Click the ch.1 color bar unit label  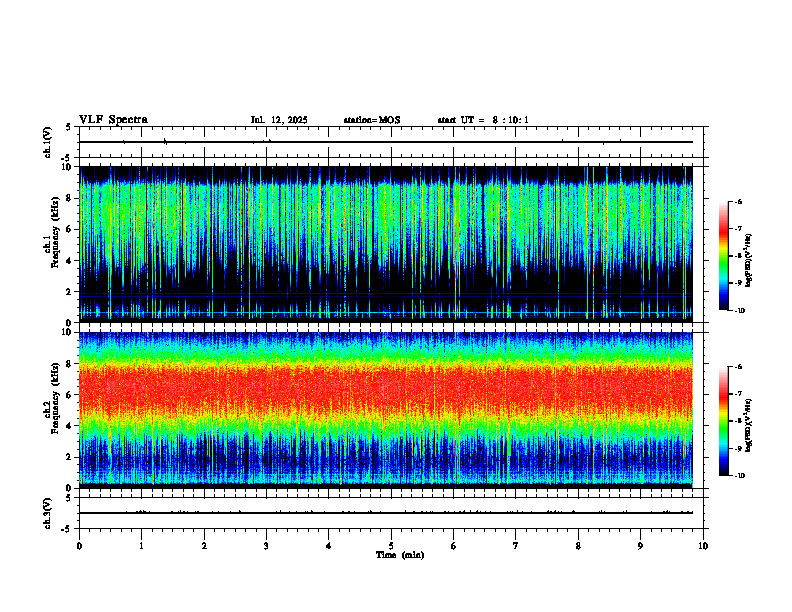[x=749, y=261]
